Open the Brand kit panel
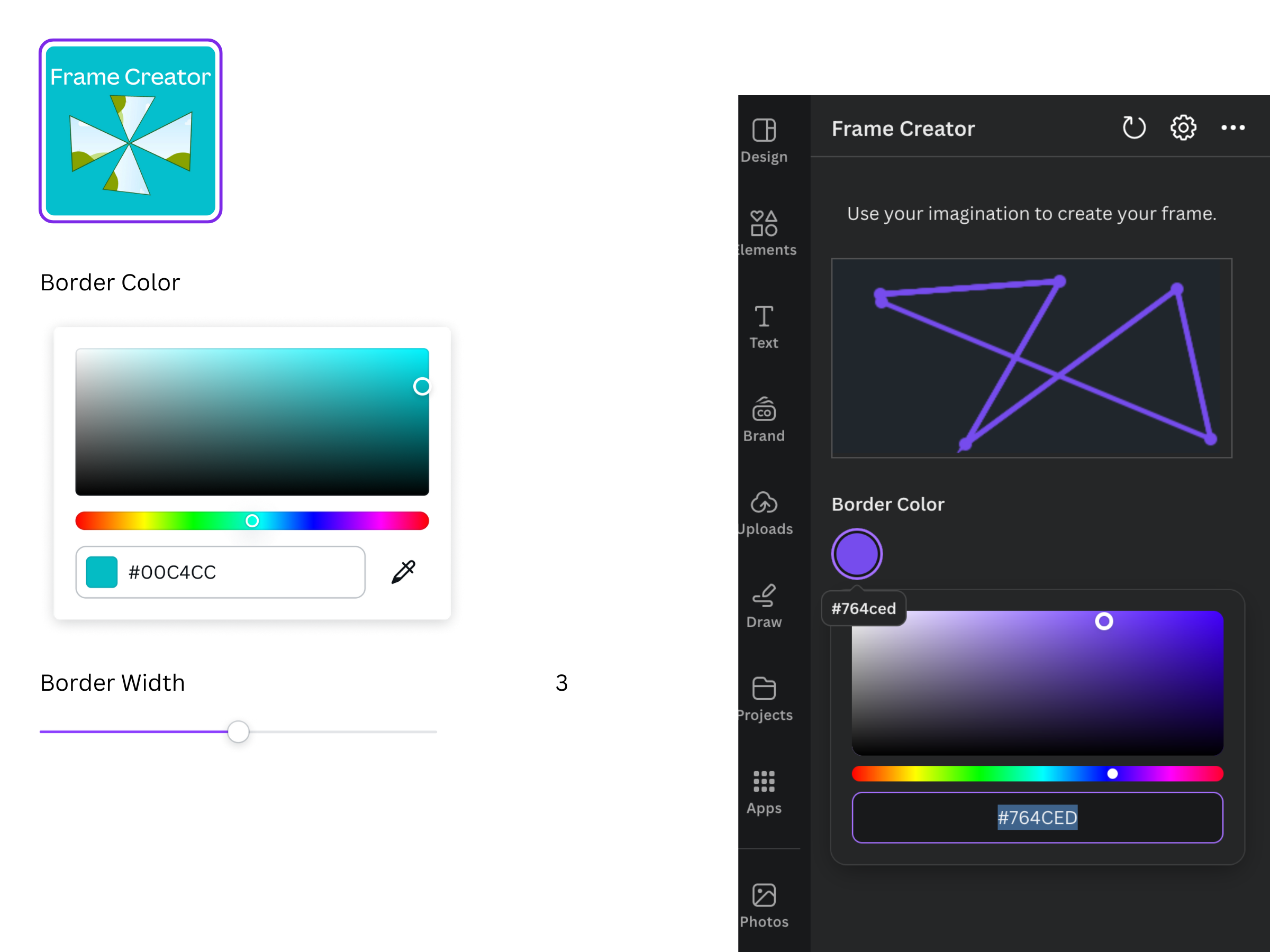 pos(764,419)
